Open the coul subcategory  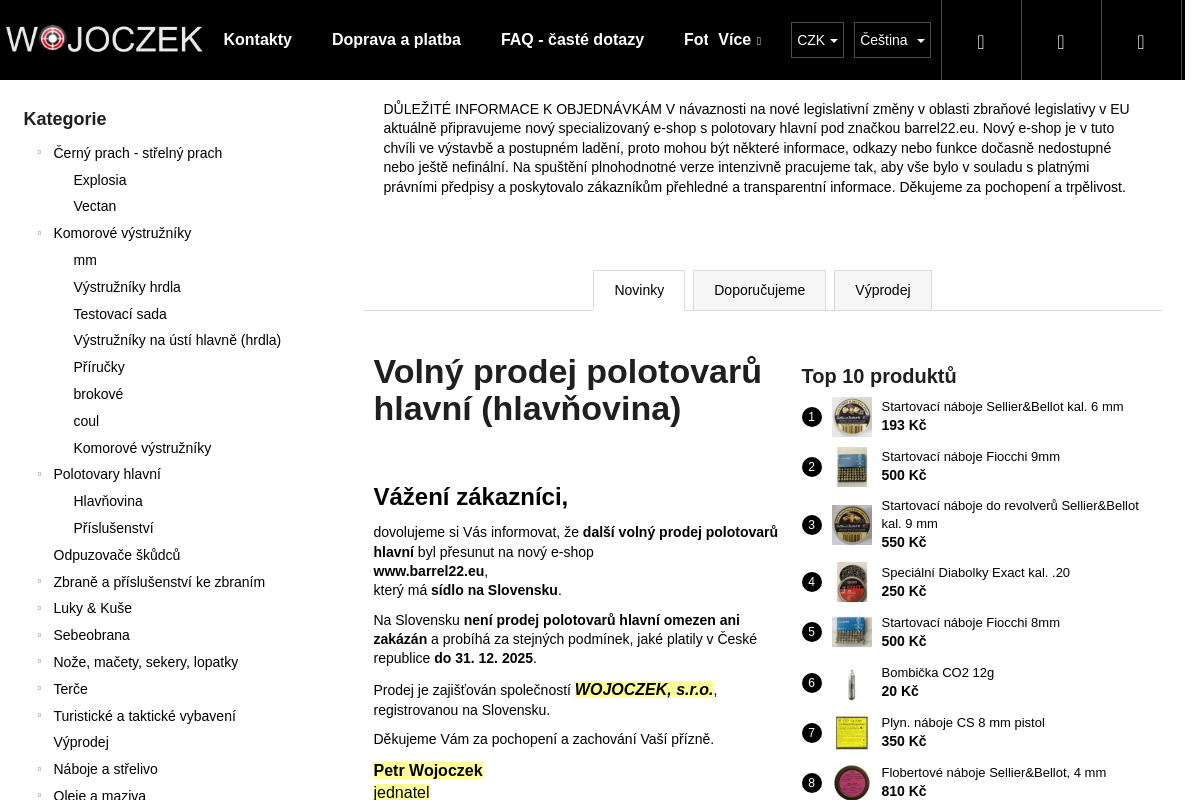coord(86,421)
